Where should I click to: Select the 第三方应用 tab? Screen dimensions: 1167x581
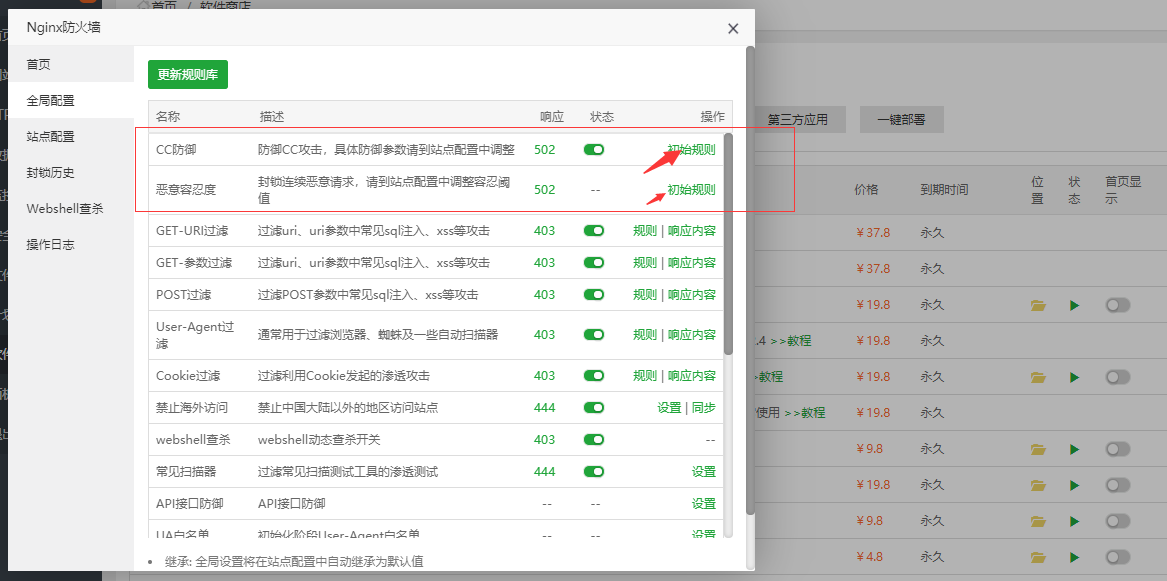(797, 120)
